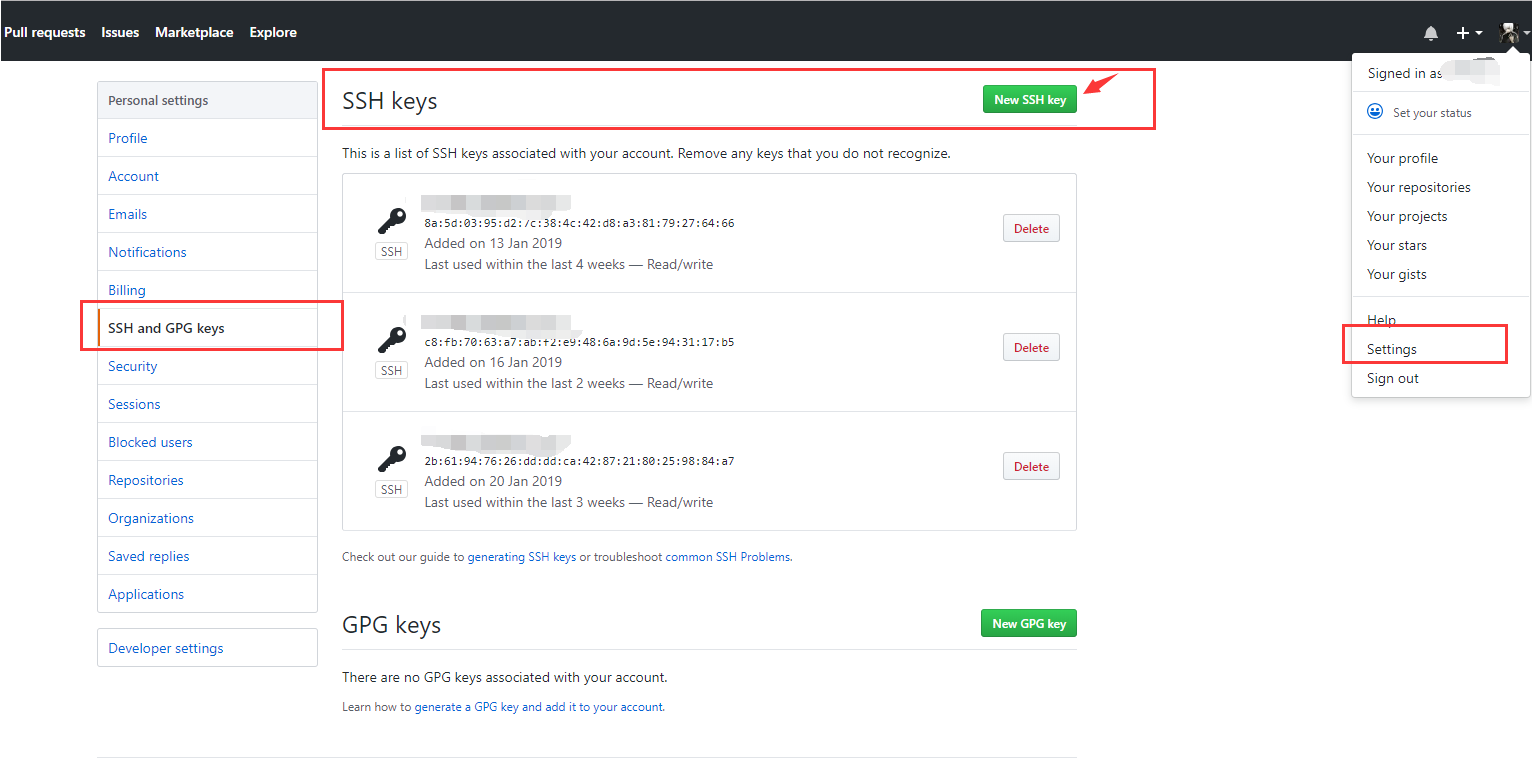Image resolution: width=1535 pixels, height=762 pixels.
Task: Follow the generate a GPG key link
Action: click(x=540, y=707)
